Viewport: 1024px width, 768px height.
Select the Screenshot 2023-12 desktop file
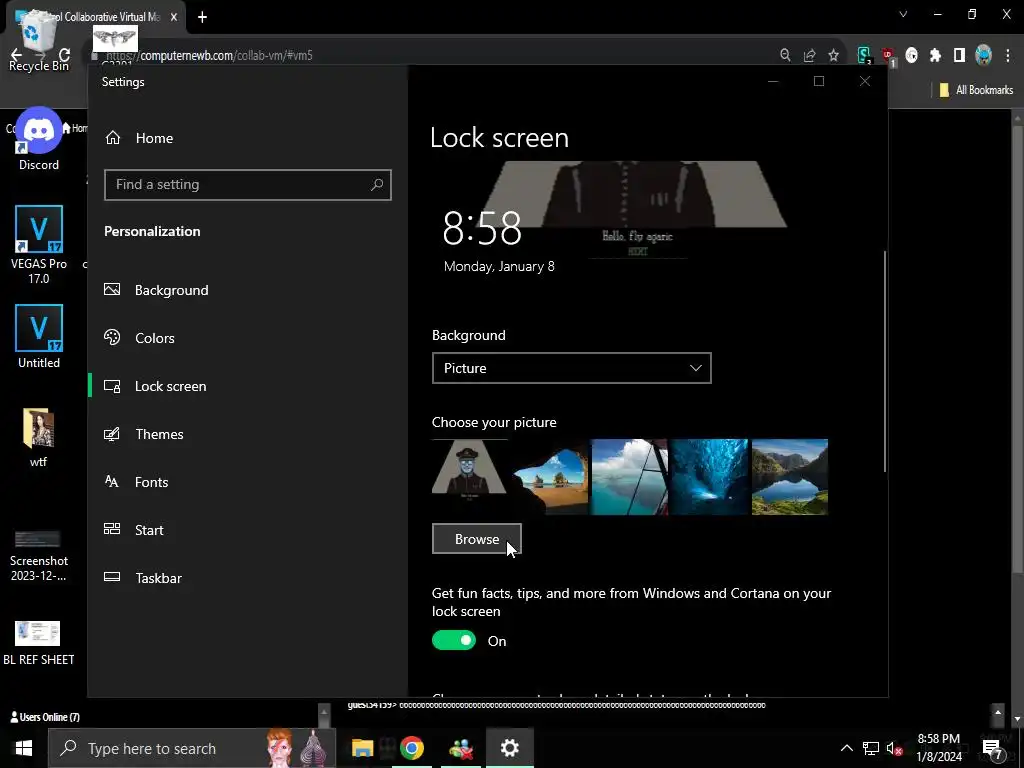pyautogui.click(x=39, y=556)
